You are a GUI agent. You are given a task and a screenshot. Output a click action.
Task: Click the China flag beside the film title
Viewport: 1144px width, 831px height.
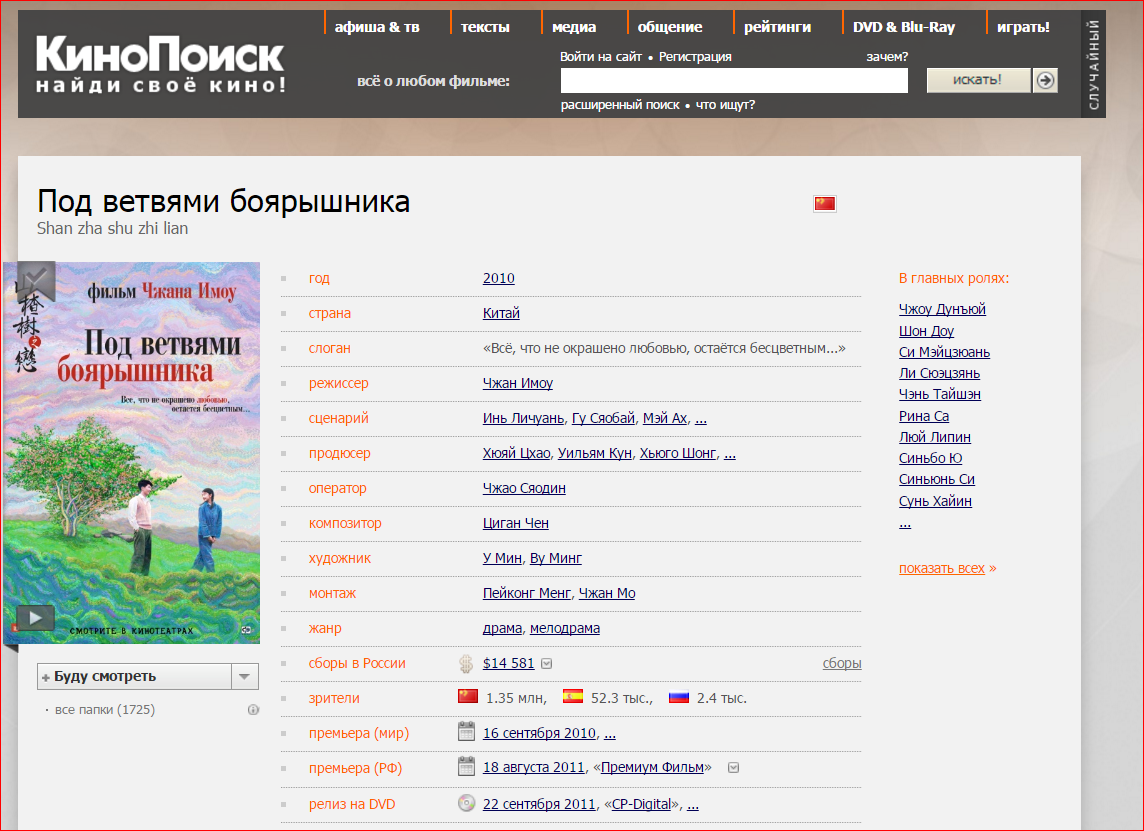click(824, 204)
